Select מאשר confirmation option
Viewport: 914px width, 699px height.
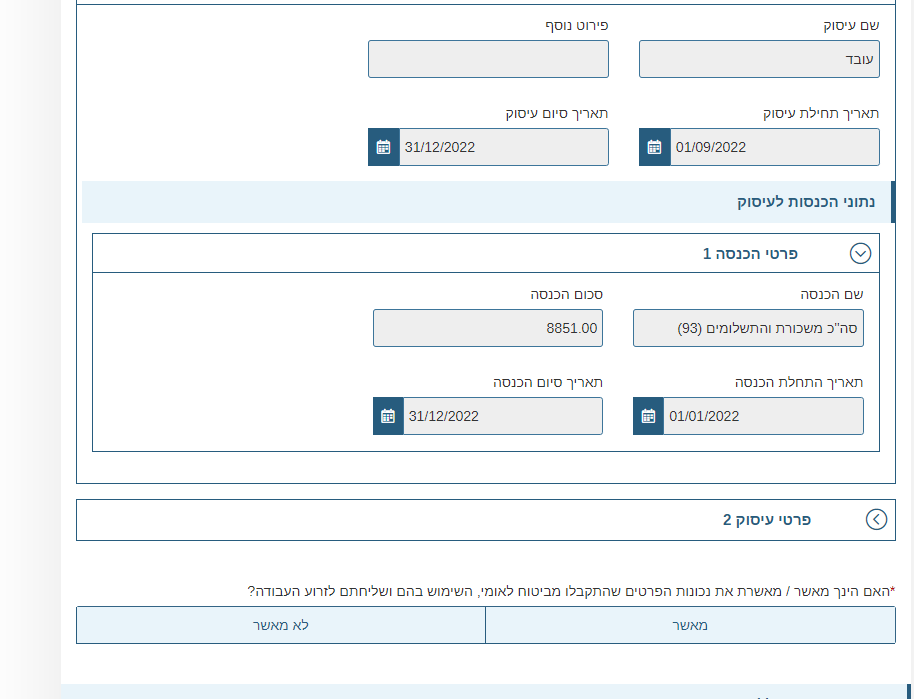pos(690,625)
